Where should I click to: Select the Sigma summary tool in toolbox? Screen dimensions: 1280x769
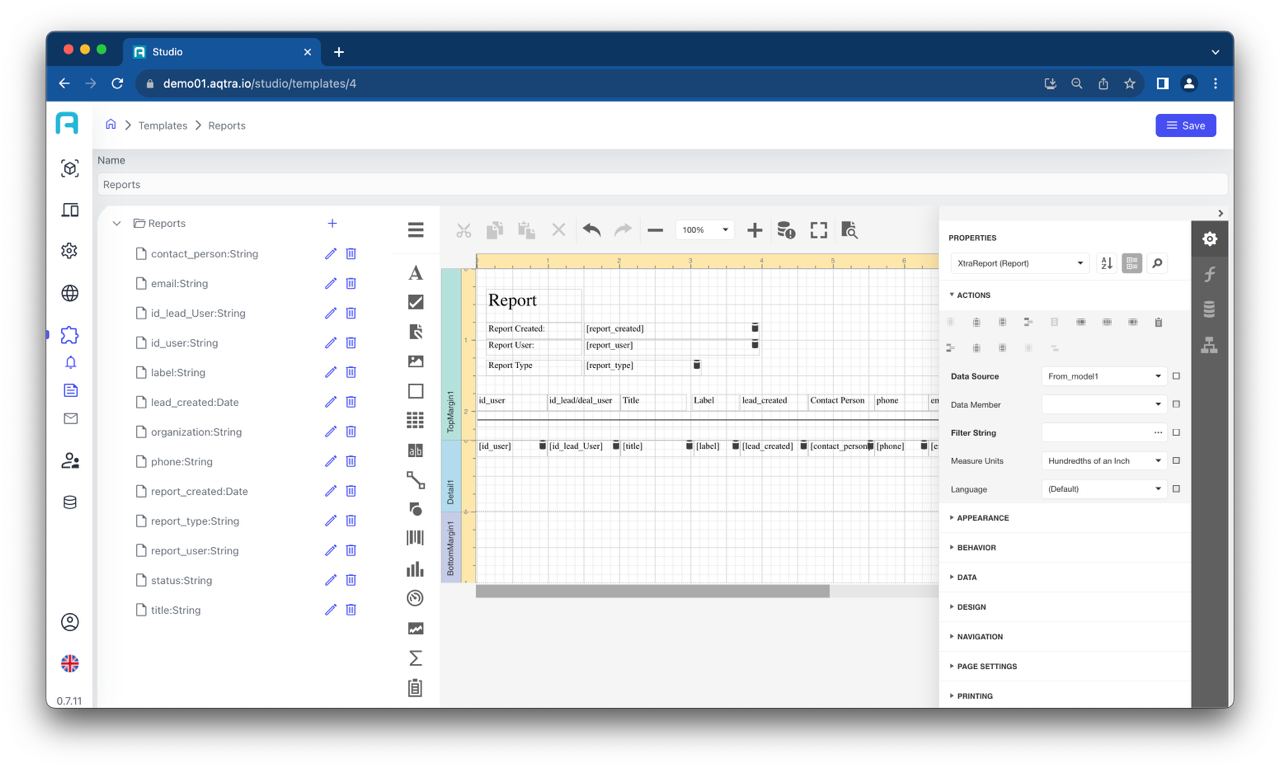tap(416, 658)
